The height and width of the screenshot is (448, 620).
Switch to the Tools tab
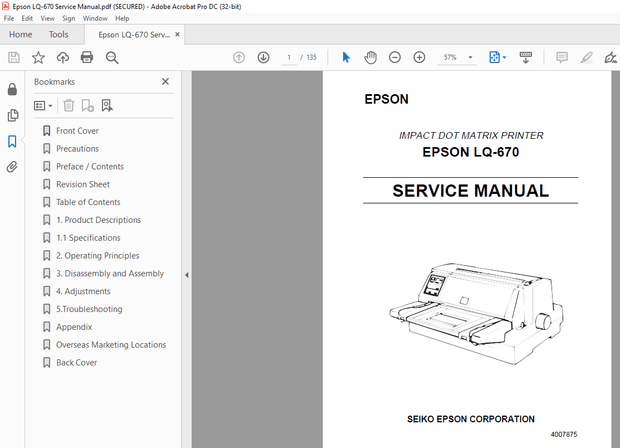59,35
